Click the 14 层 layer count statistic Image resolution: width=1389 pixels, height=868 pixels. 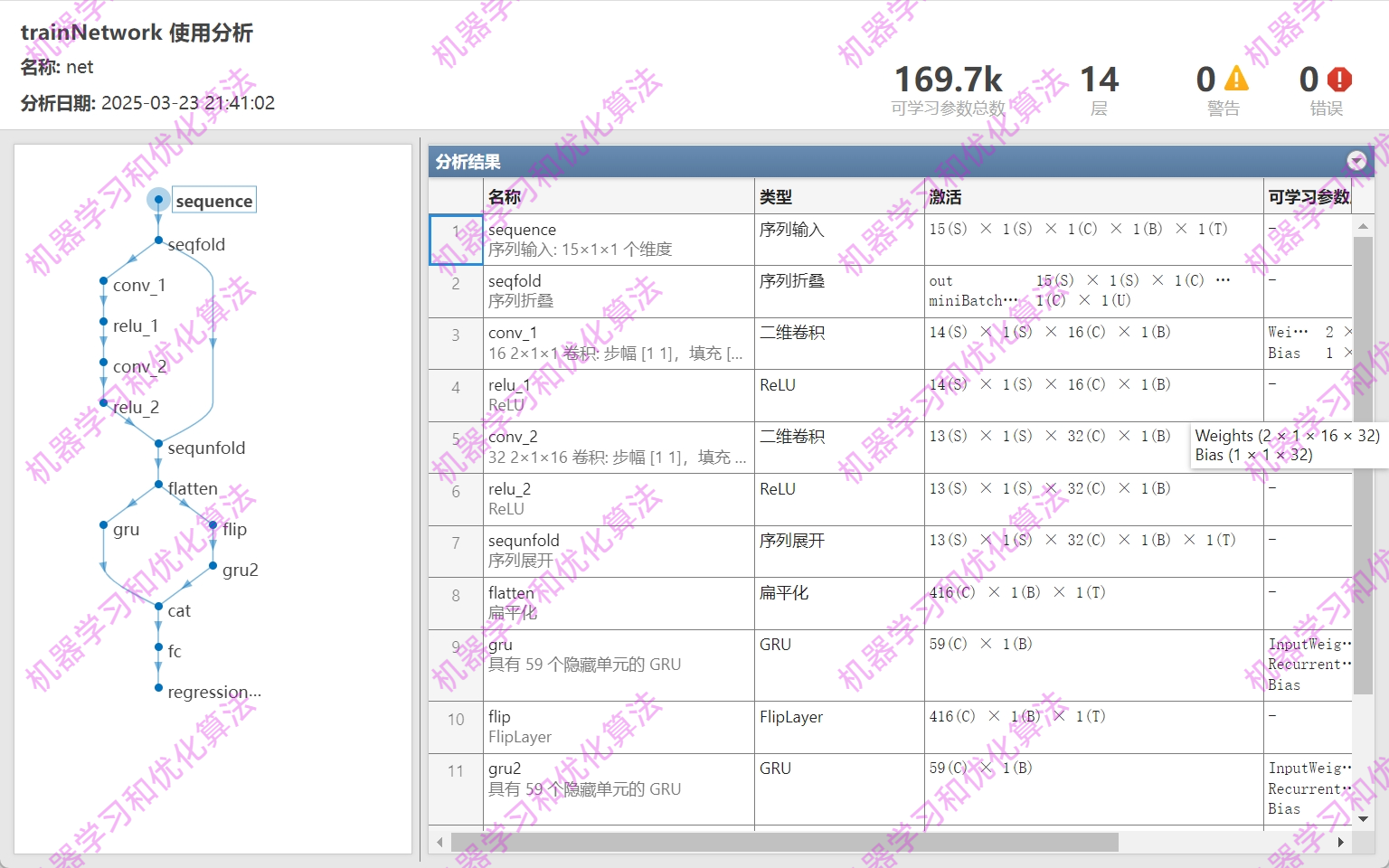pyautogui.click(x=1099, y=80)
